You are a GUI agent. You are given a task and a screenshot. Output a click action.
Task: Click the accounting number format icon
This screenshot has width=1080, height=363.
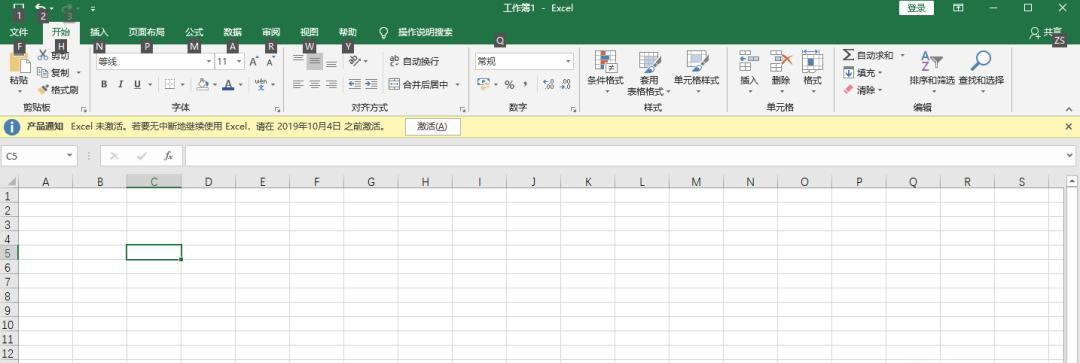(x=484, y=84)
